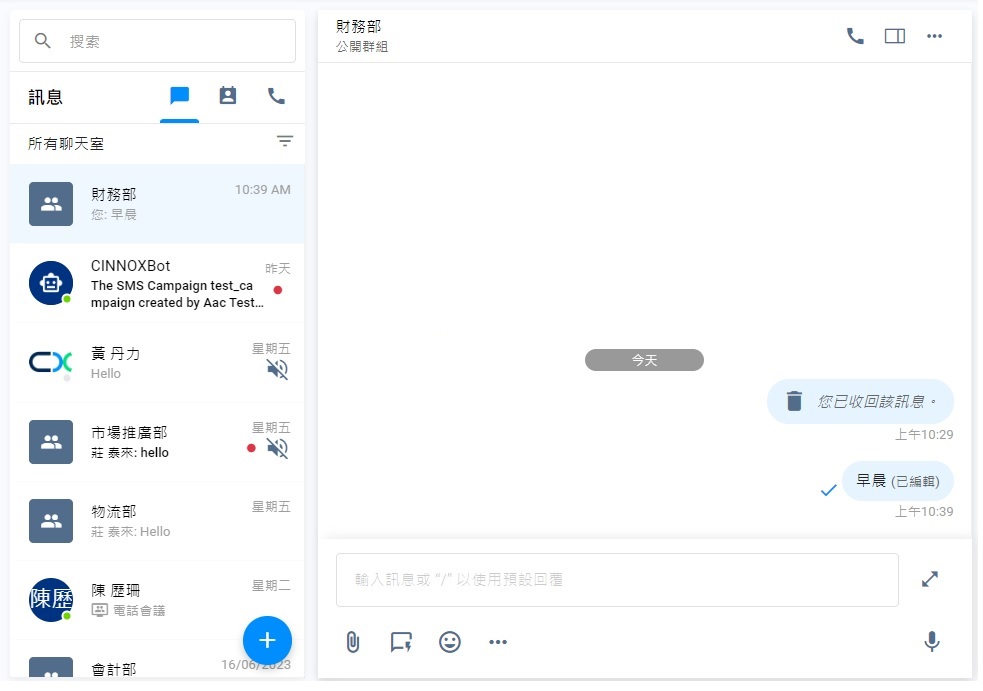Select the canned response icon in composer

point(401,642)
